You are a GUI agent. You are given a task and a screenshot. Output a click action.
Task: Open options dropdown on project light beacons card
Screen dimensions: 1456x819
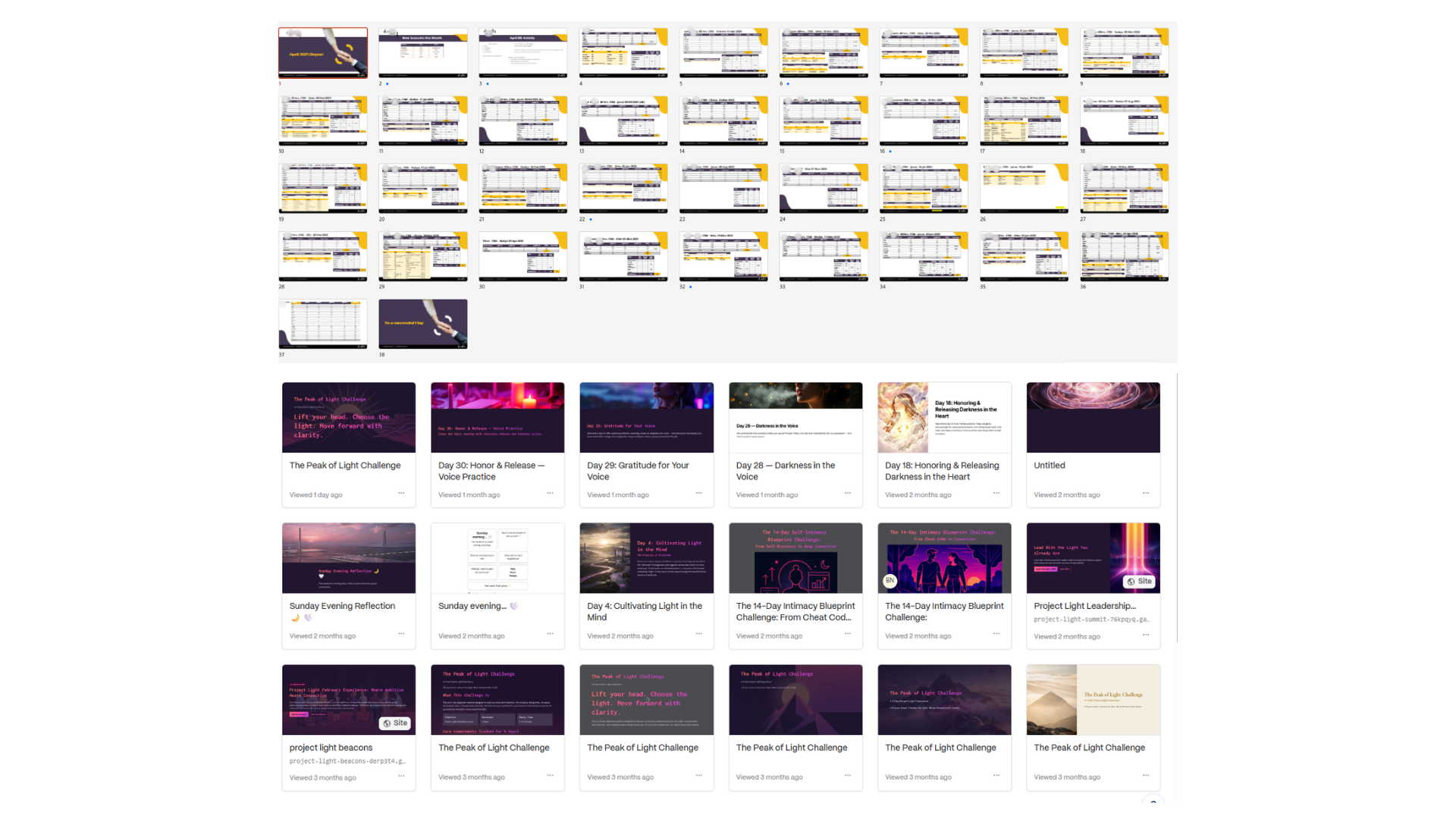[x=401, y=776]
